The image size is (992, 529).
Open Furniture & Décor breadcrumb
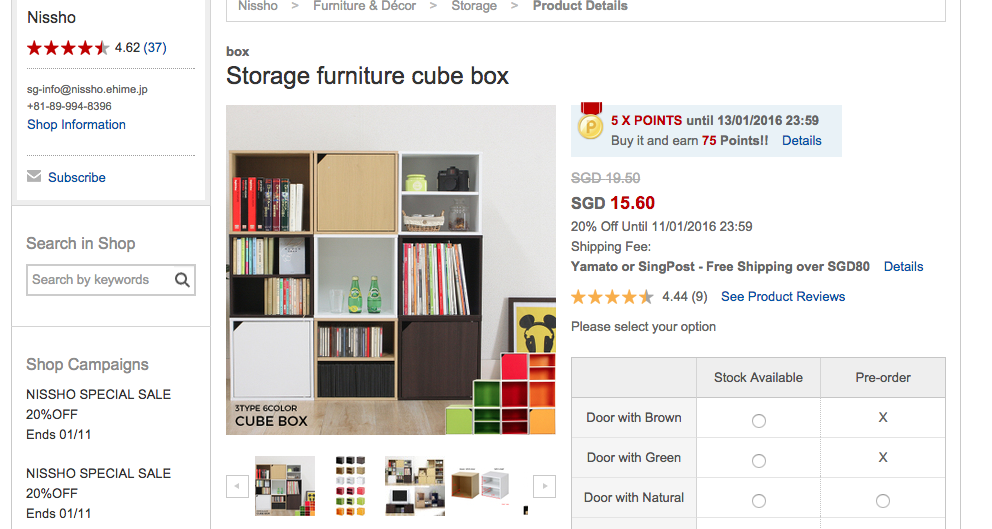click(364, 6)
